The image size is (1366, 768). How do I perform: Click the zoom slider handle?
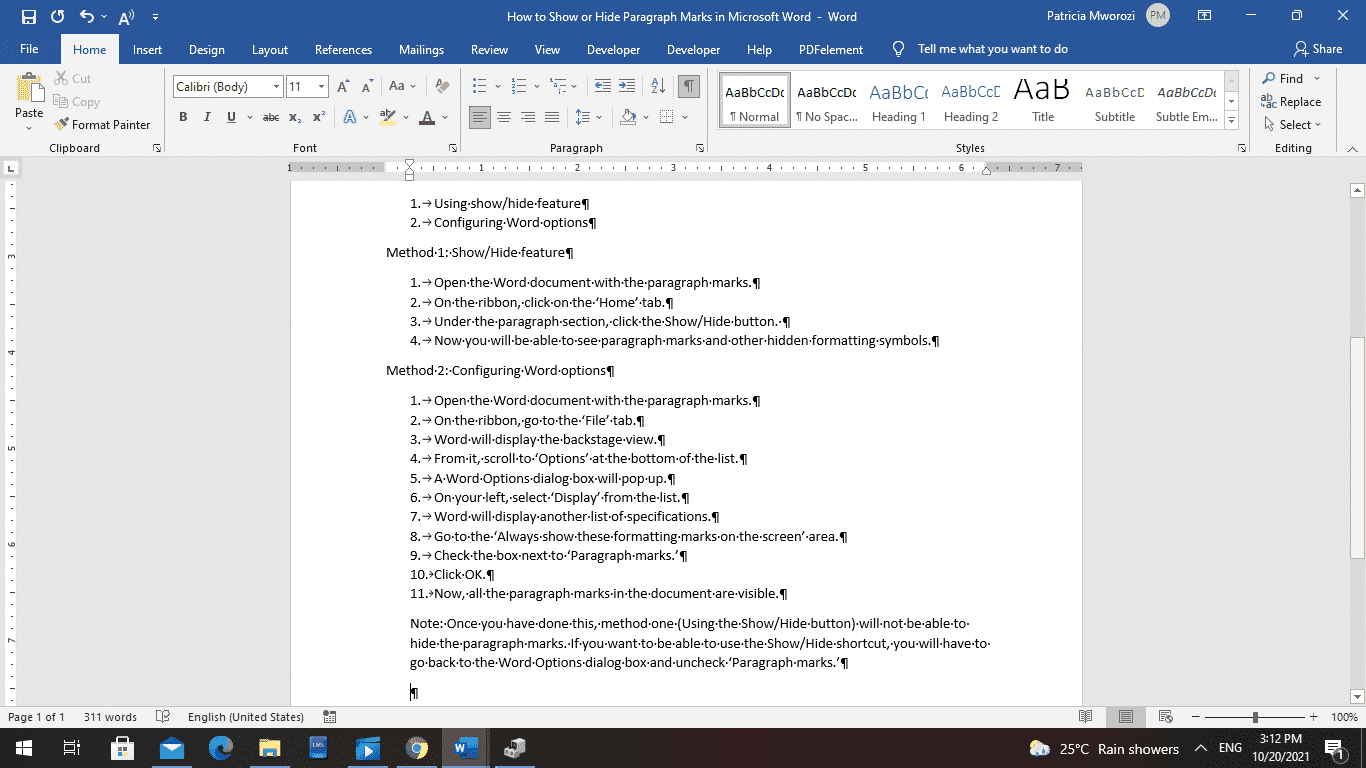pos(1255,717)
